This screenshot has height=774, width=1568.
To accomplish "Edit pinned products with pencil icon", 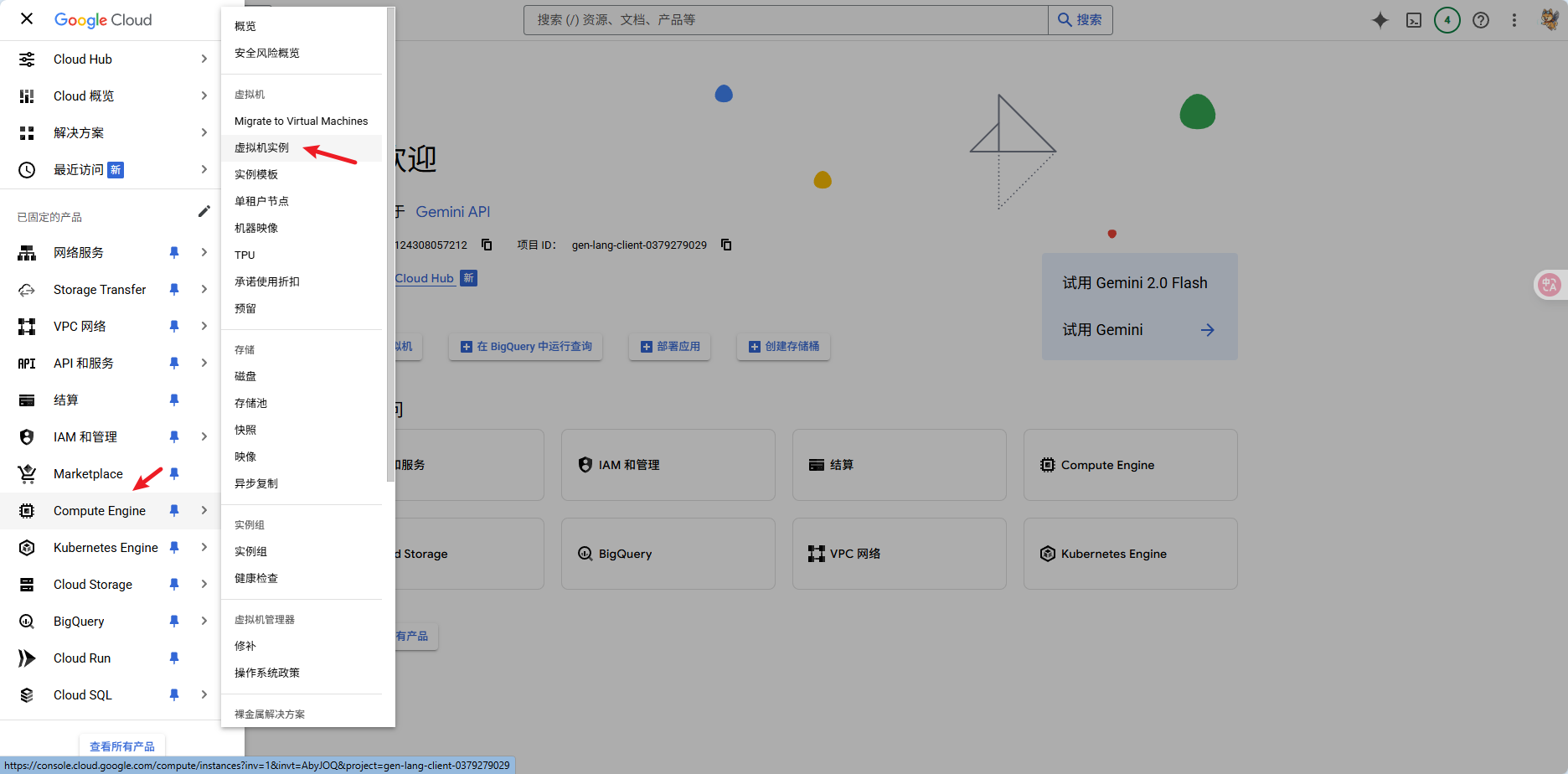I will pyautogui.click(x=204, y=212).
